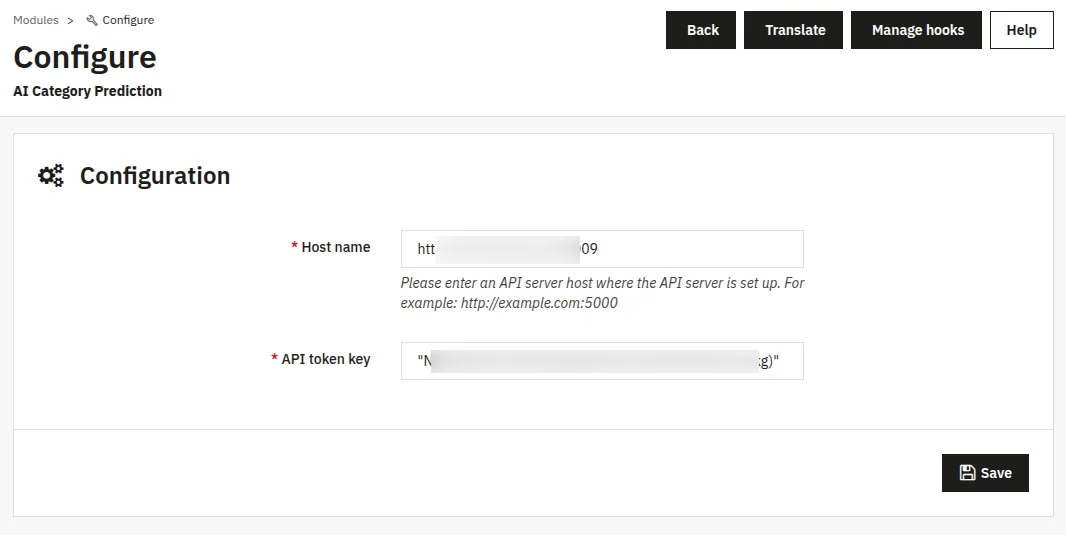Click the Configure breadcrumb item
Viewport: 1066px width, 535px height.
(x=128, y=20)
